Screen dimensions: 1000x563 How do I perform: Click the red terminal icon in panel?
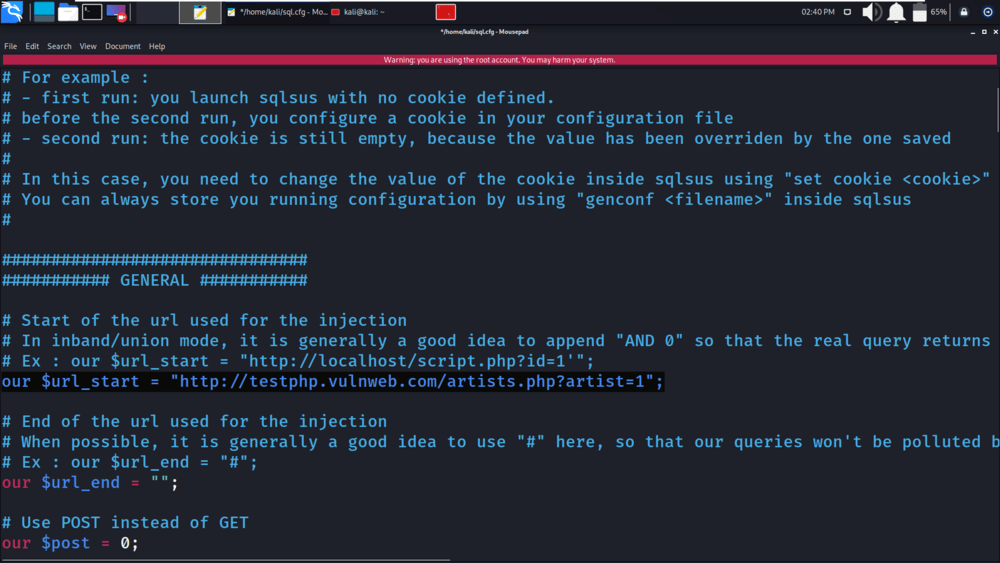[446, 12]
